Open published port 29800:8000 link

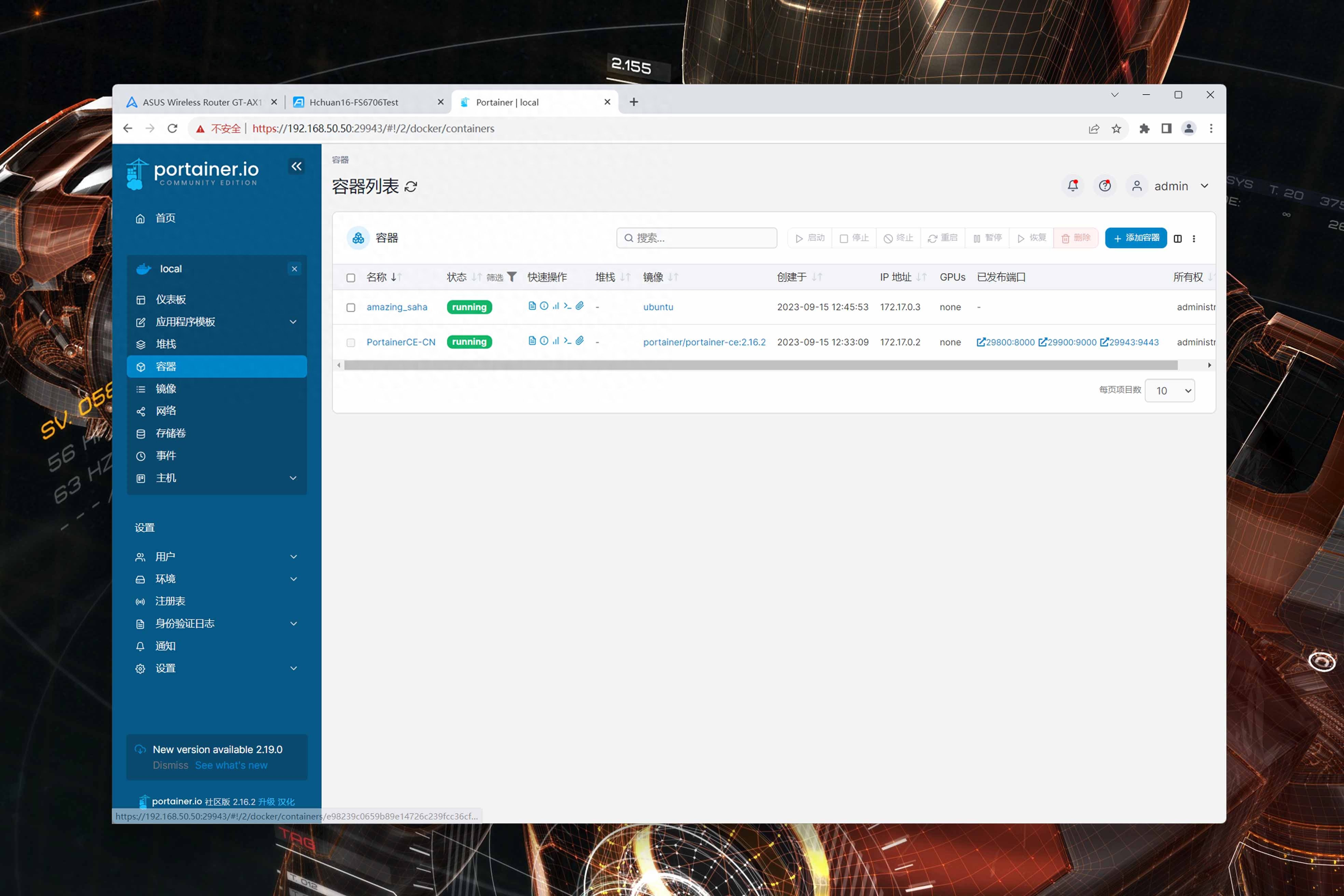(1005, 342)
